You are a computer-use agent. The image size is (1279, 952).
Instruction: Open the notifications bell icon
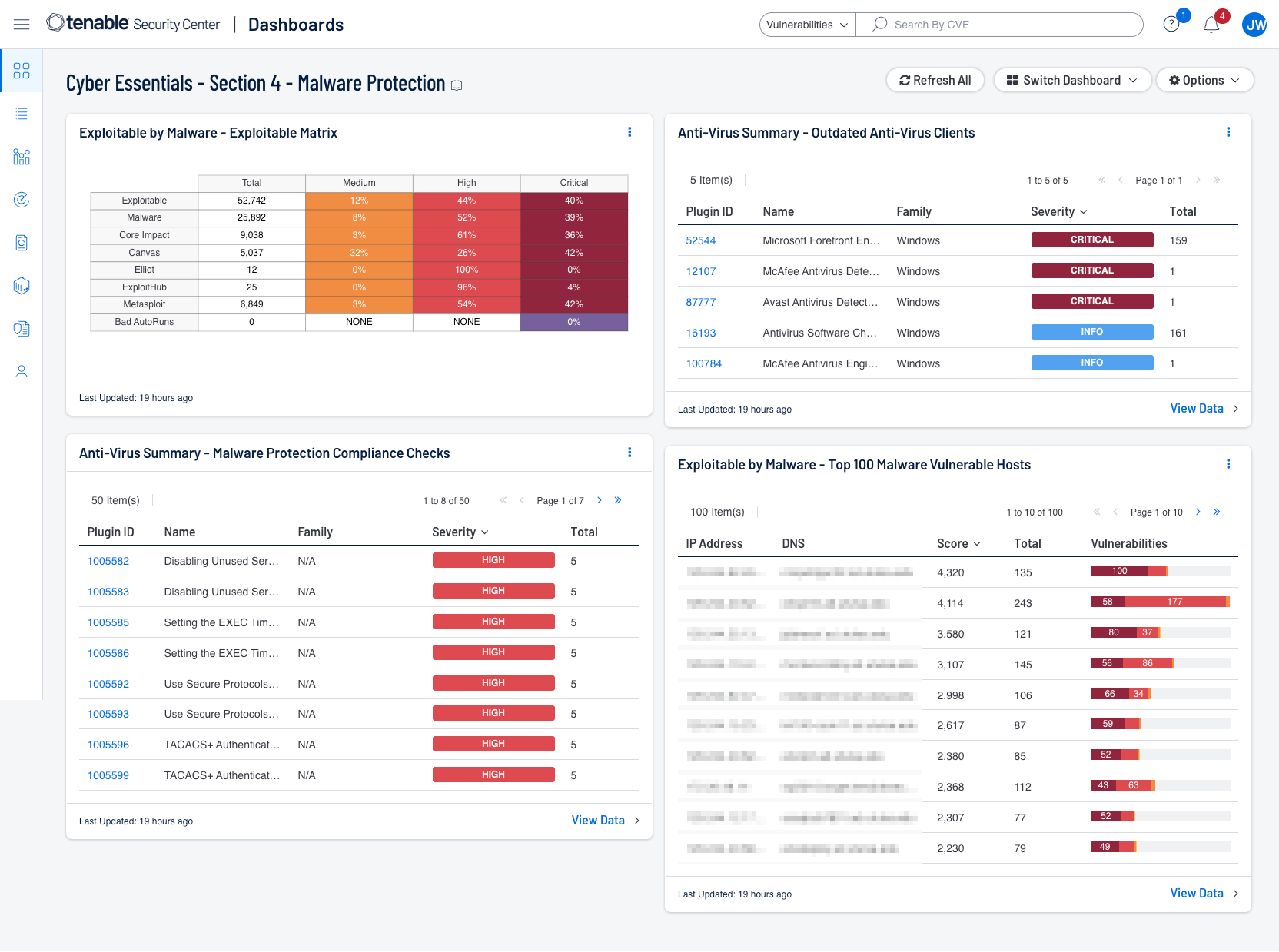(x=1211, y=25)
